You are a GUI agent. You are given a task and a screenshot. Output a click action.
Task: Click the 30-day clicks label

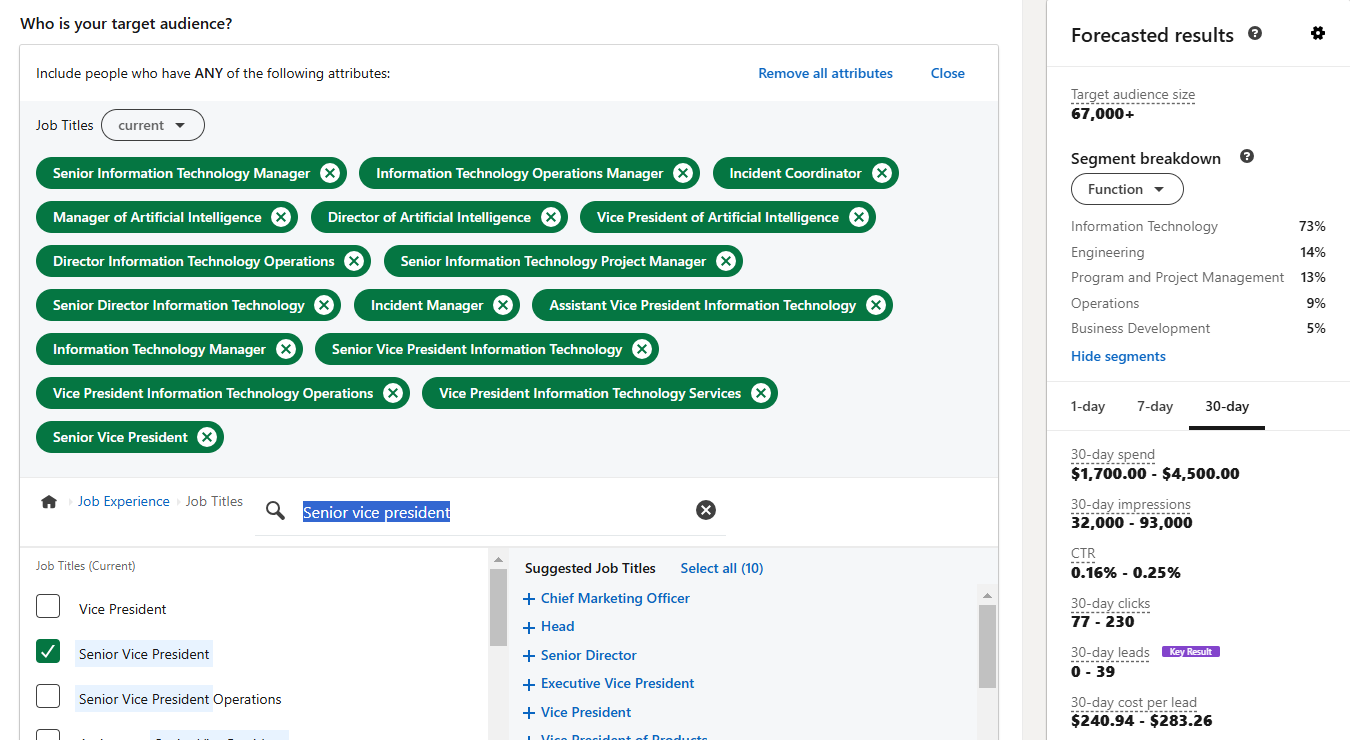click(1110, 604)
